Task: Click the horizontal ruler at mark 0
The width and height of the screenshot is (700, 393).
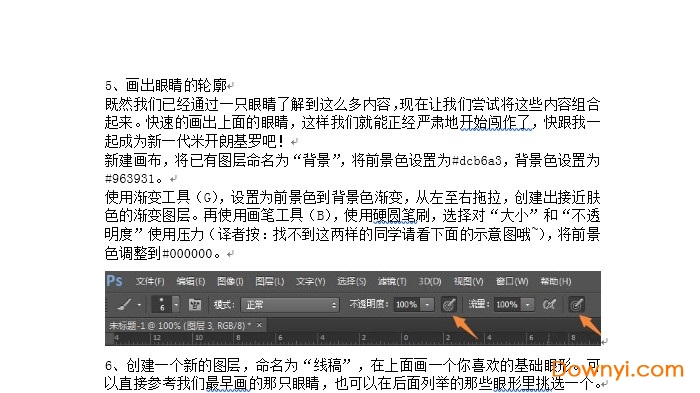Action: [405, 338]
